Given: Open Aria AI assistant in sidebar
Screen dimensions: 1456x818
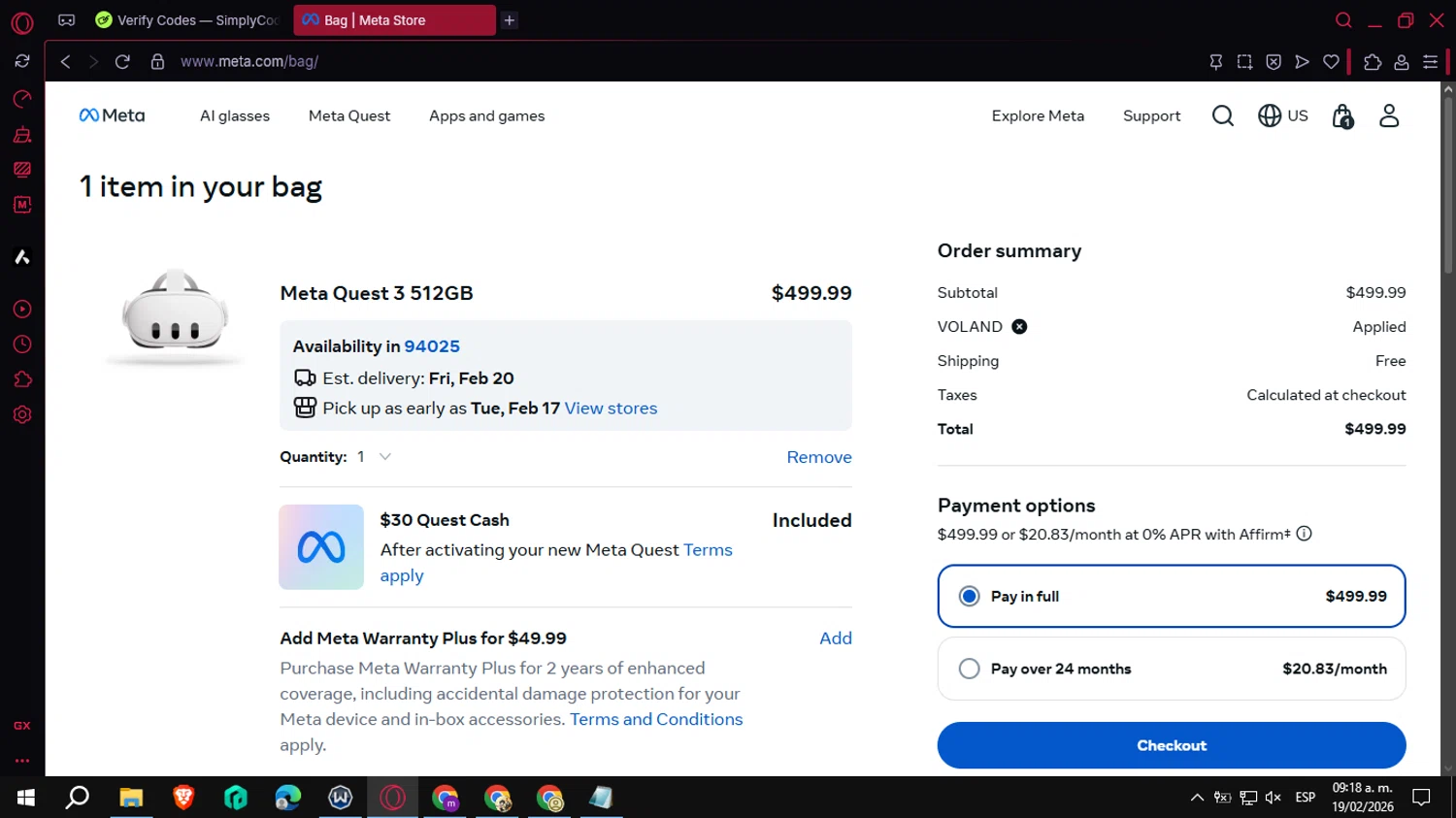Looking at the screenshot, I should click(x=22, y=257).
